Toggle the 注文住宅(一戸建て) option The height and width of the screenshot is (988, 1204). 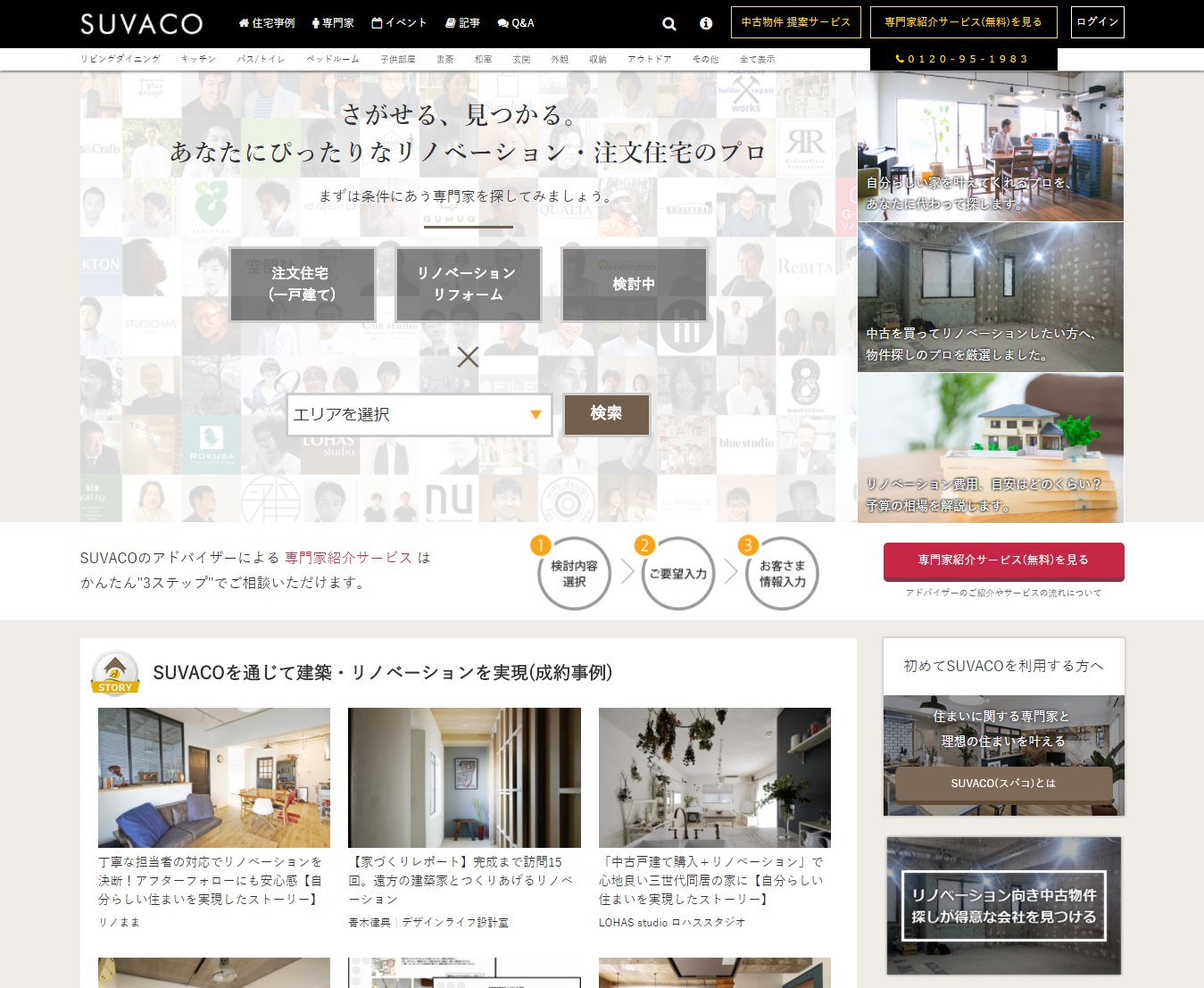click(302, 284)
